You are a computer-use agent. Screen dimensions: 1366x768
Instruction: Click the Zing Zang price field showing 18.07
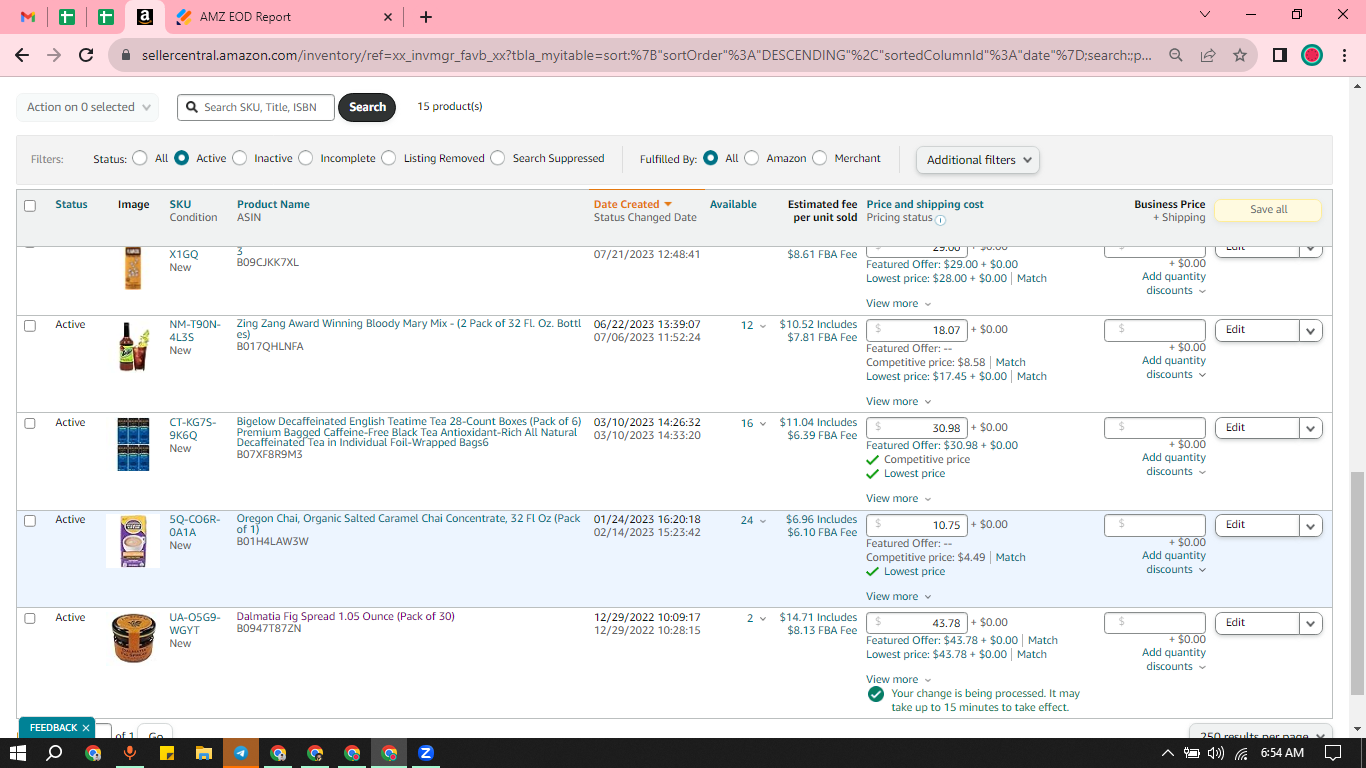click(x=917, y=330)
